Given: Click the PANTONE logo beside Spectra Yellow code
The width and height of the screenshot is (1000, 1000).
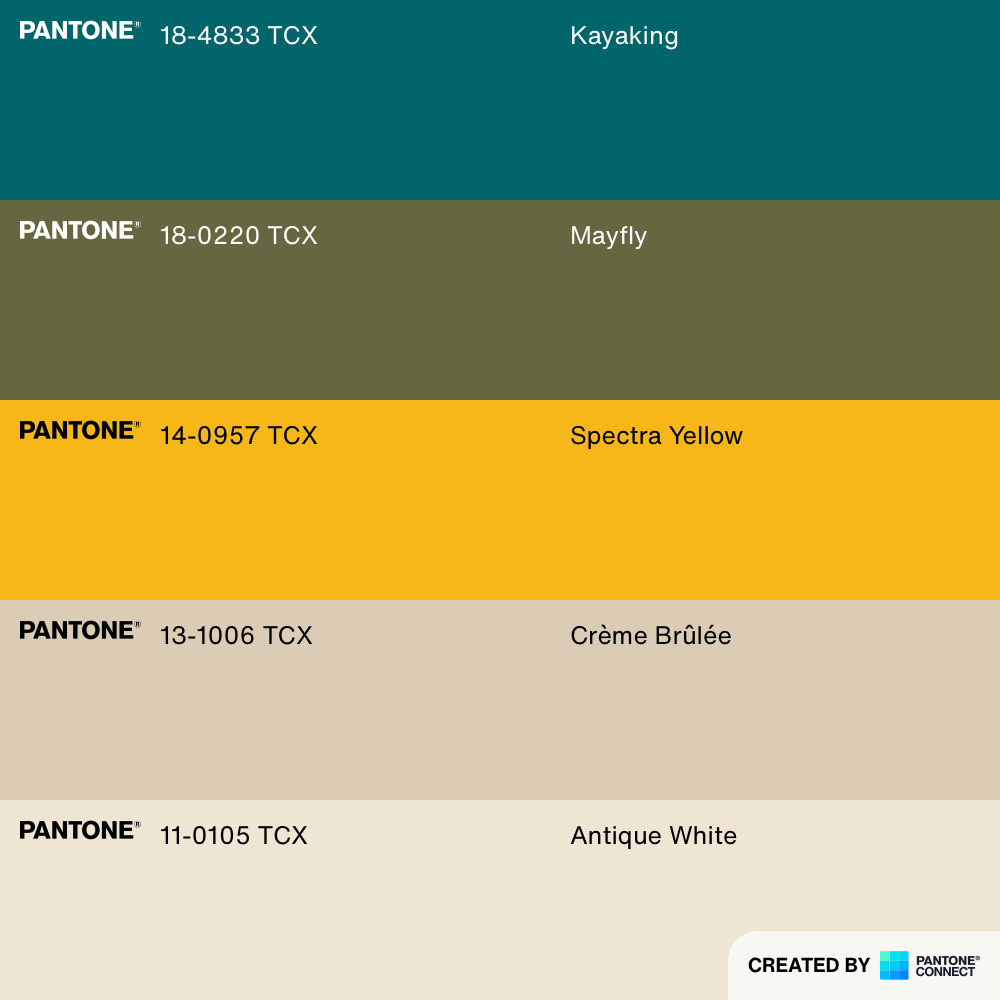Looking at the screenshot, I should [80, 430].
